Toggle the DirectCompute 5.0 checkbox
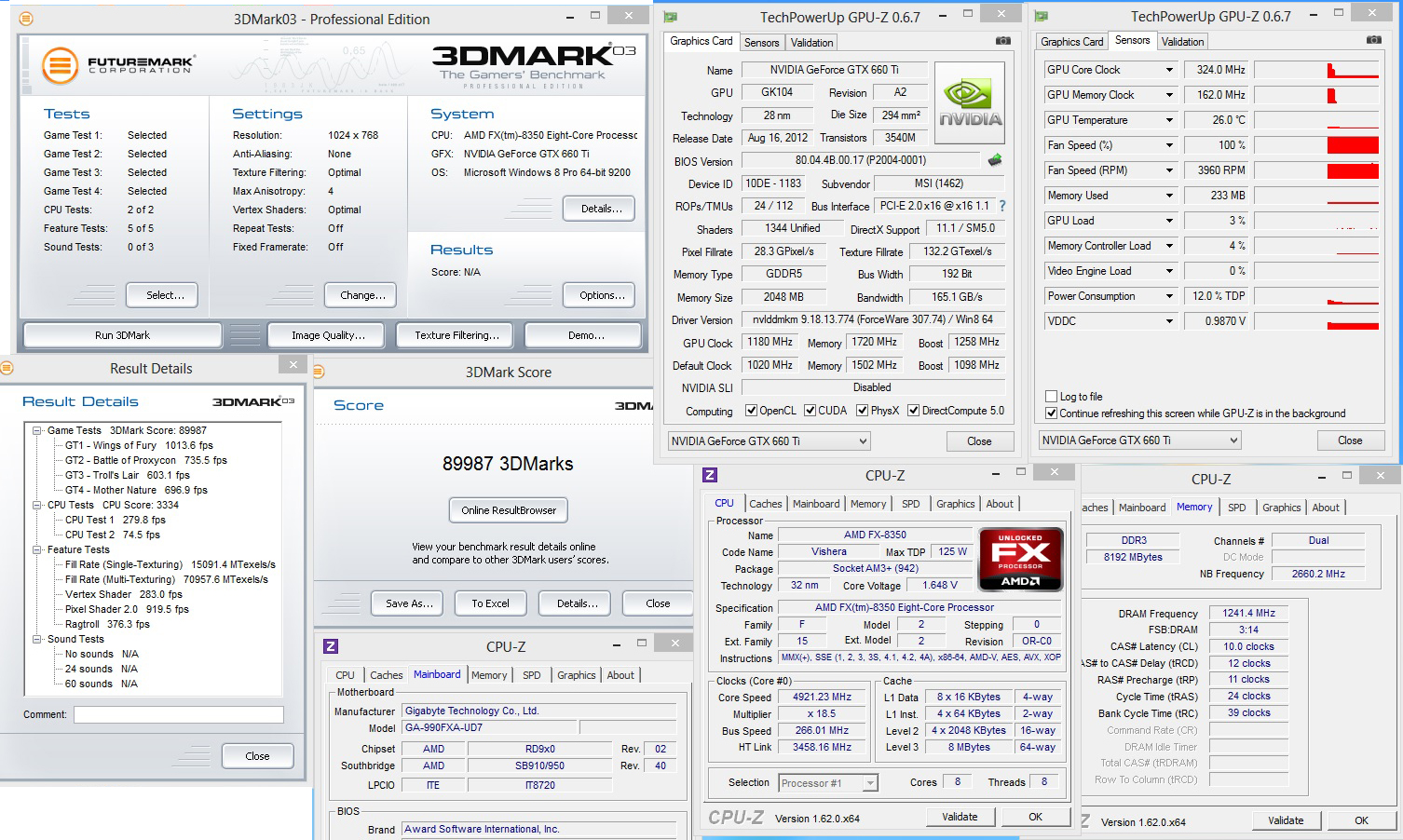This screenshot has height=840, width=1403. pos(914,411)
